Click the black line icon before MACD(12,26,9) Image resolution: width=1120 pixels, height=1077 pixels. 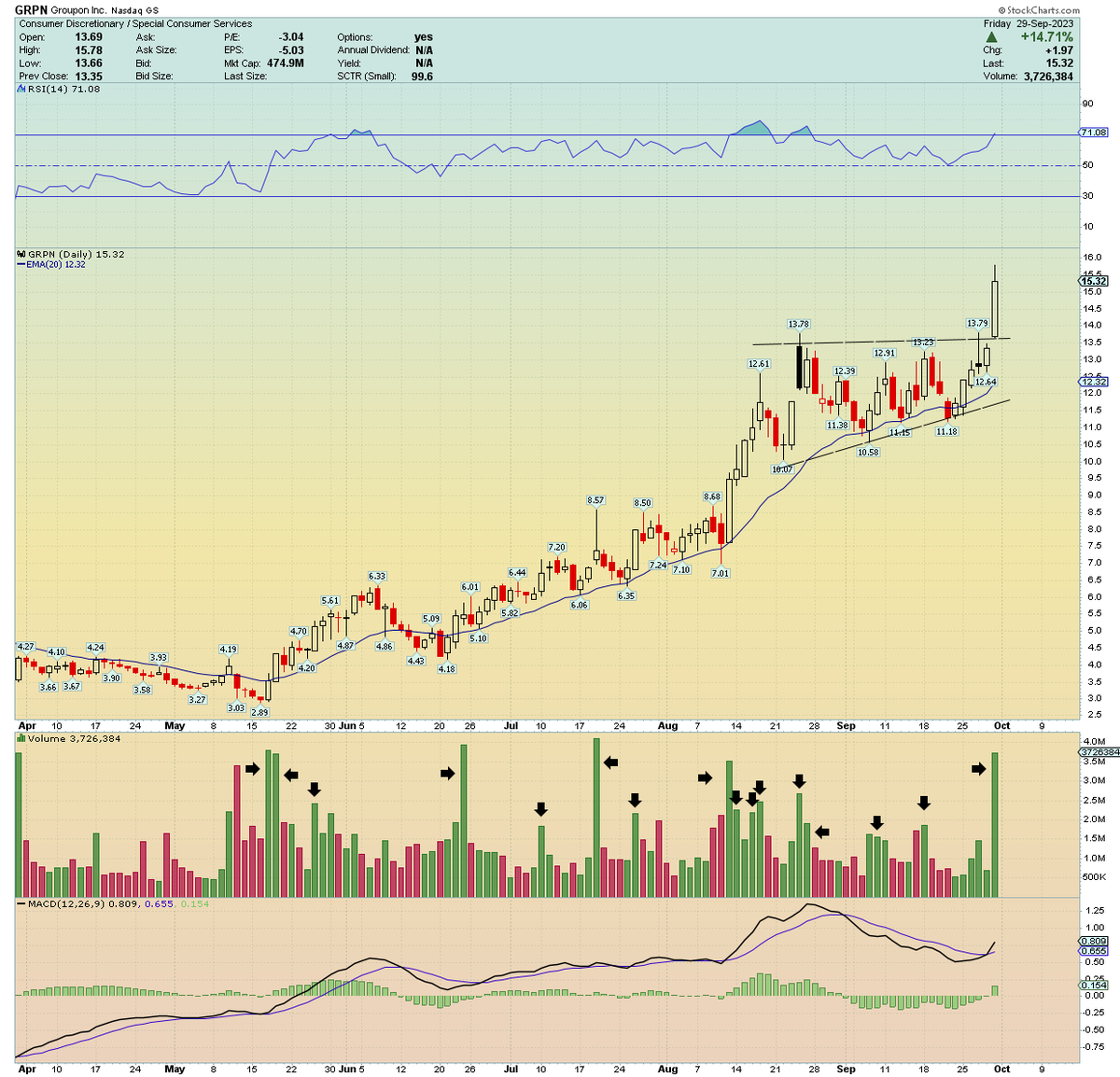pos(21,903)
